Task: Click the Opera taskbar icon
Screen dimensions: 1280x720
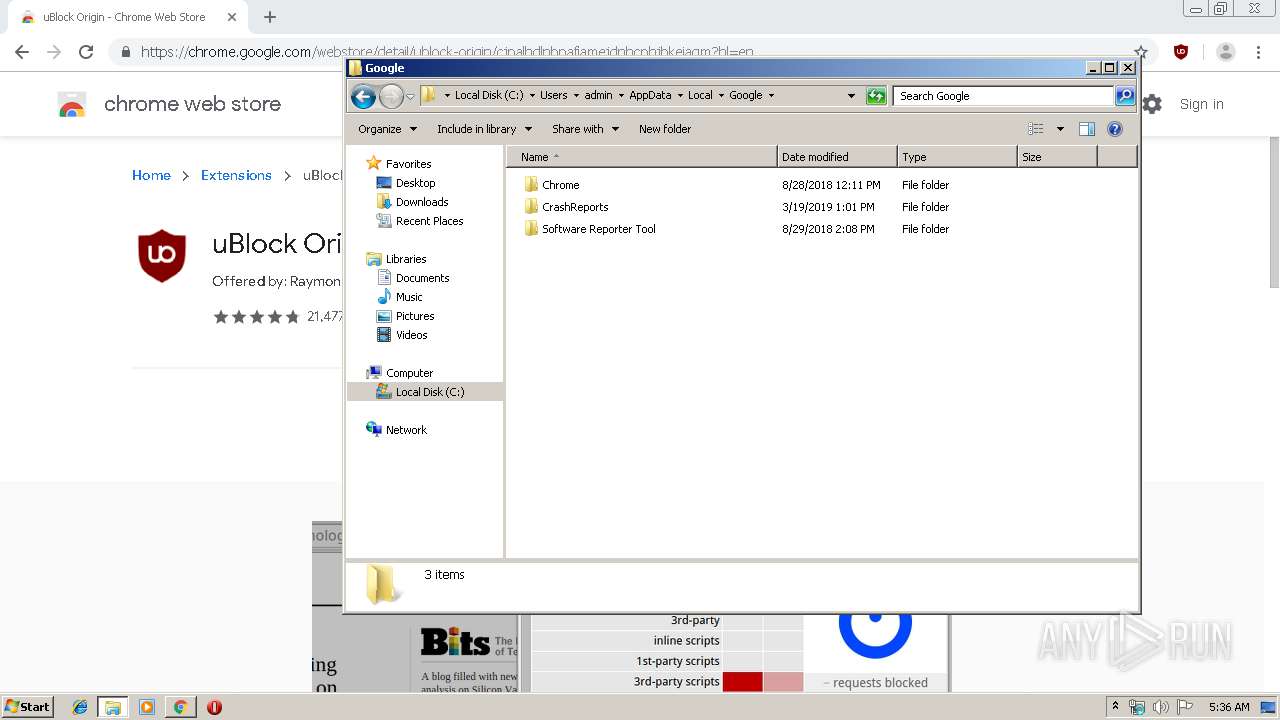Action: (214, 707)
